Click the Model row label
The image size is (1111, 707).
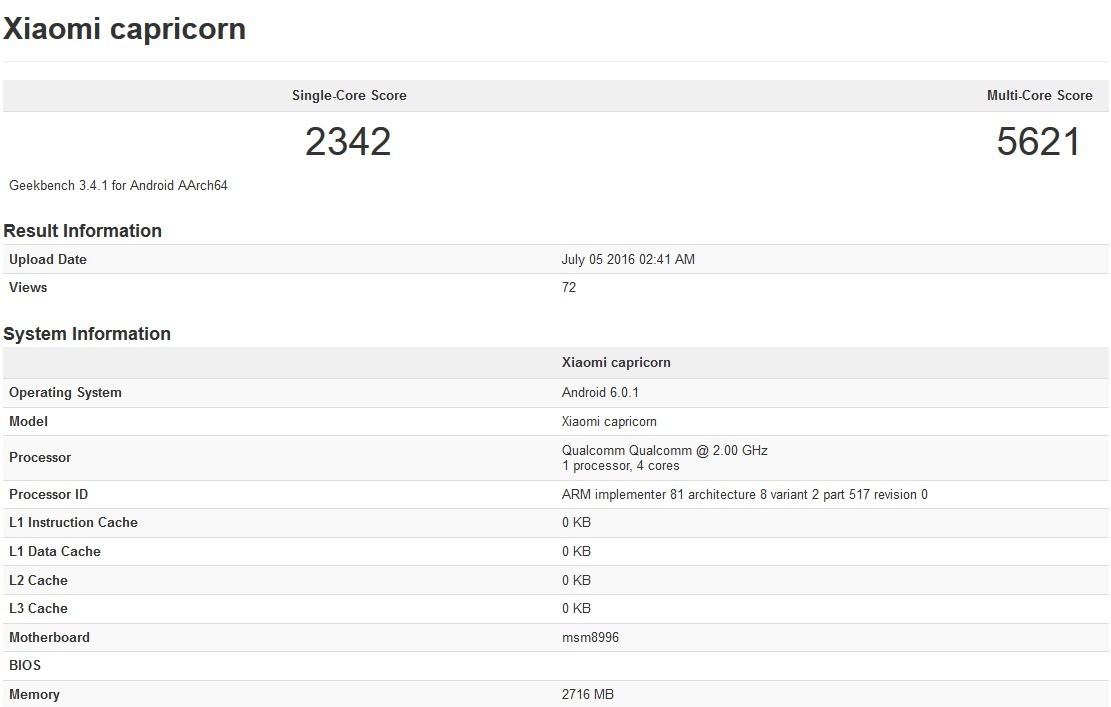point(28,422)
